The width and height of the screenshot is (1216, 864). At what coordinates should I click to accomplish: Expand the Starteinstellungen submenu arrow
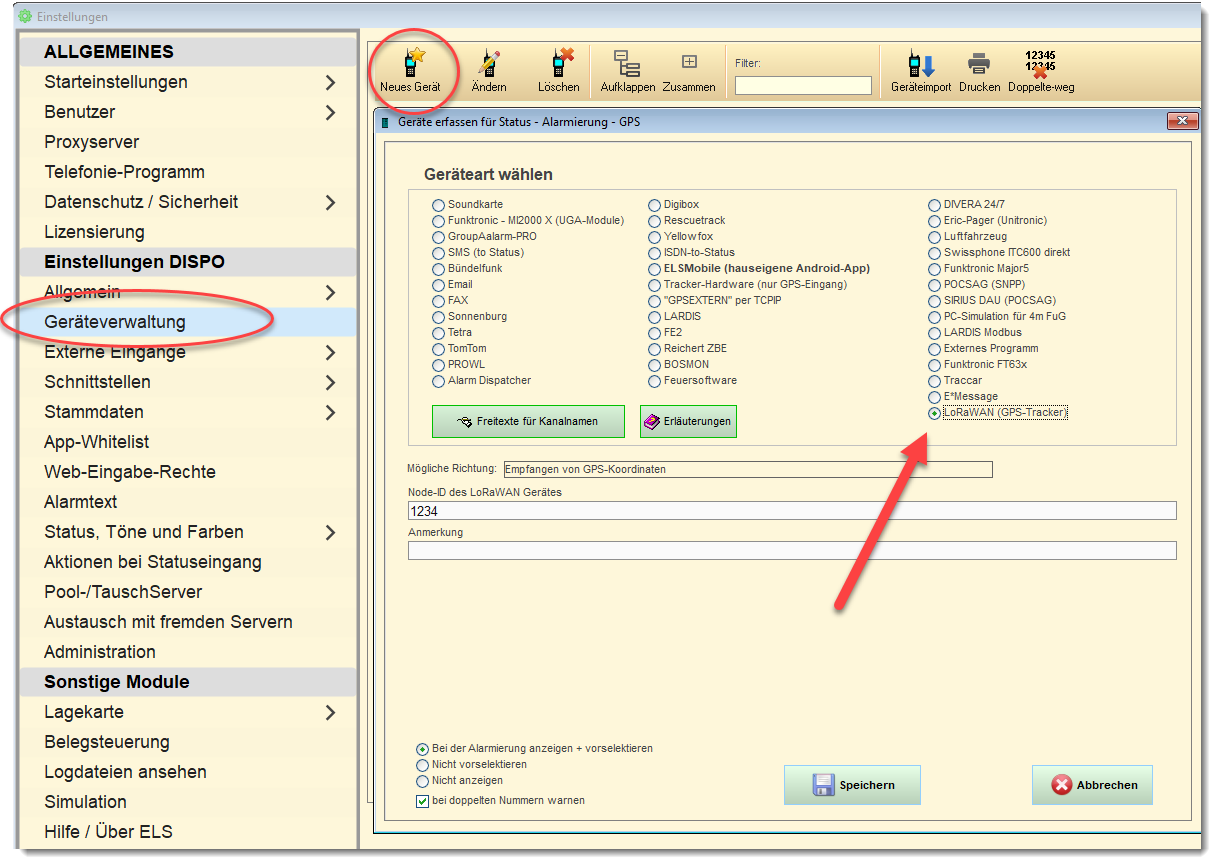[330, 82]
